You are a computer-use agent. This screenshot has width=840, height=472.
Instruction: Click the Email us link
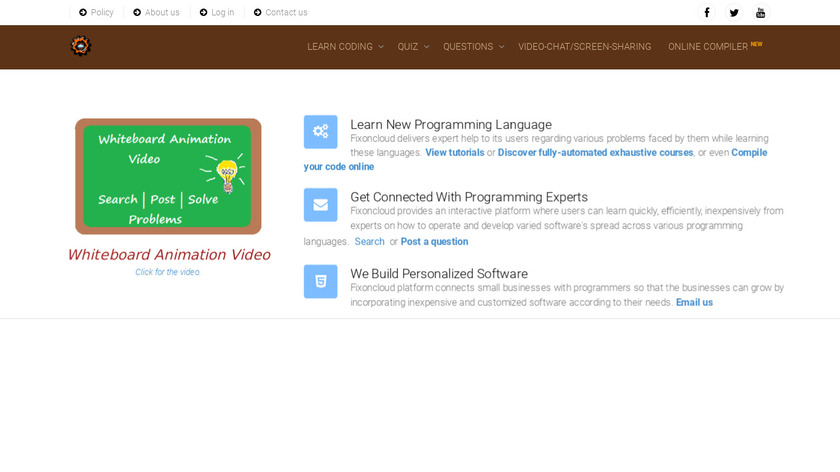point(694,303)
